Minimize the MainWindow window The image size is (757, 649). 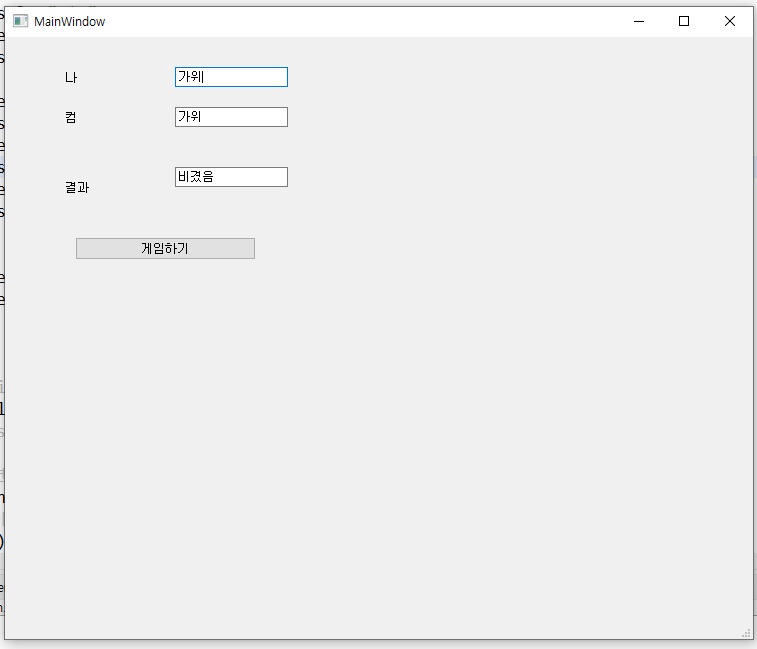[639, 21]
